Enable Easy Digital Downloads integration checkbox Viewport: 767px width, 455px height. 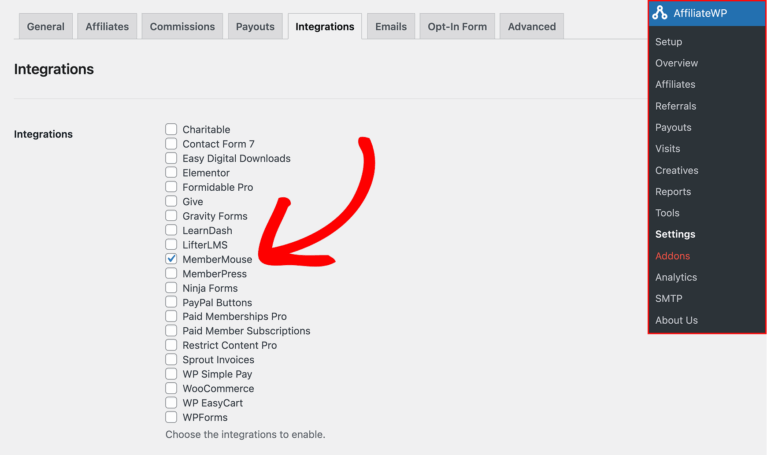[x=171, y=158]
